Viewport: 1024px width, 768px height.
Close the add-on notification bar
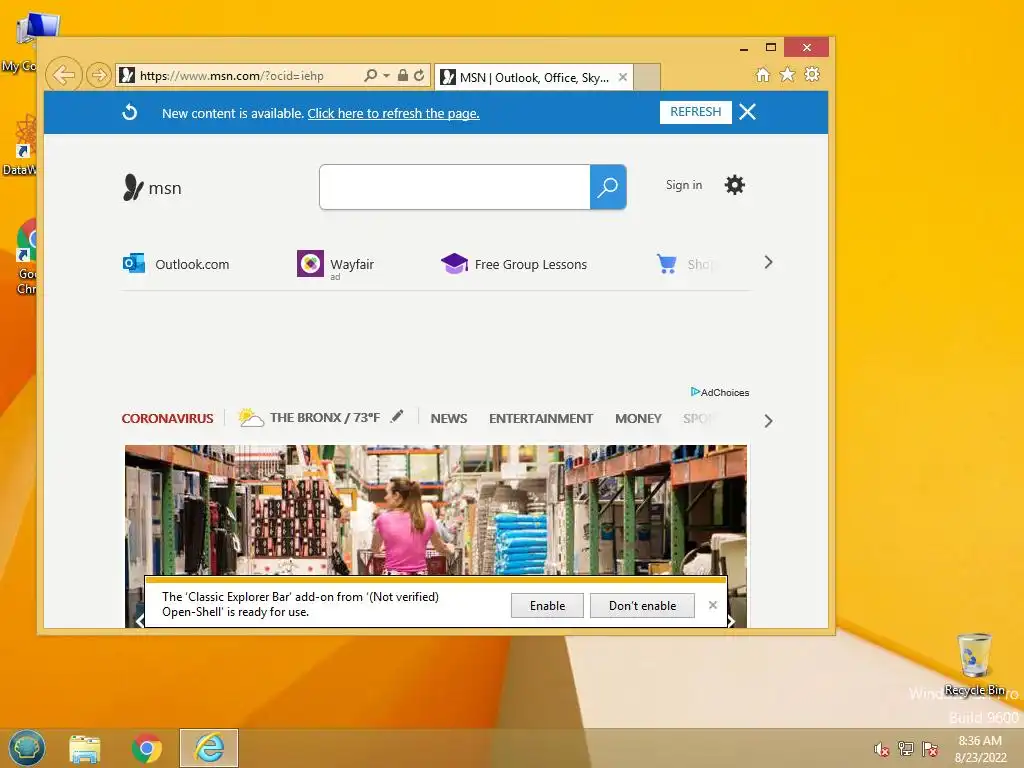[x=713, y=605]
